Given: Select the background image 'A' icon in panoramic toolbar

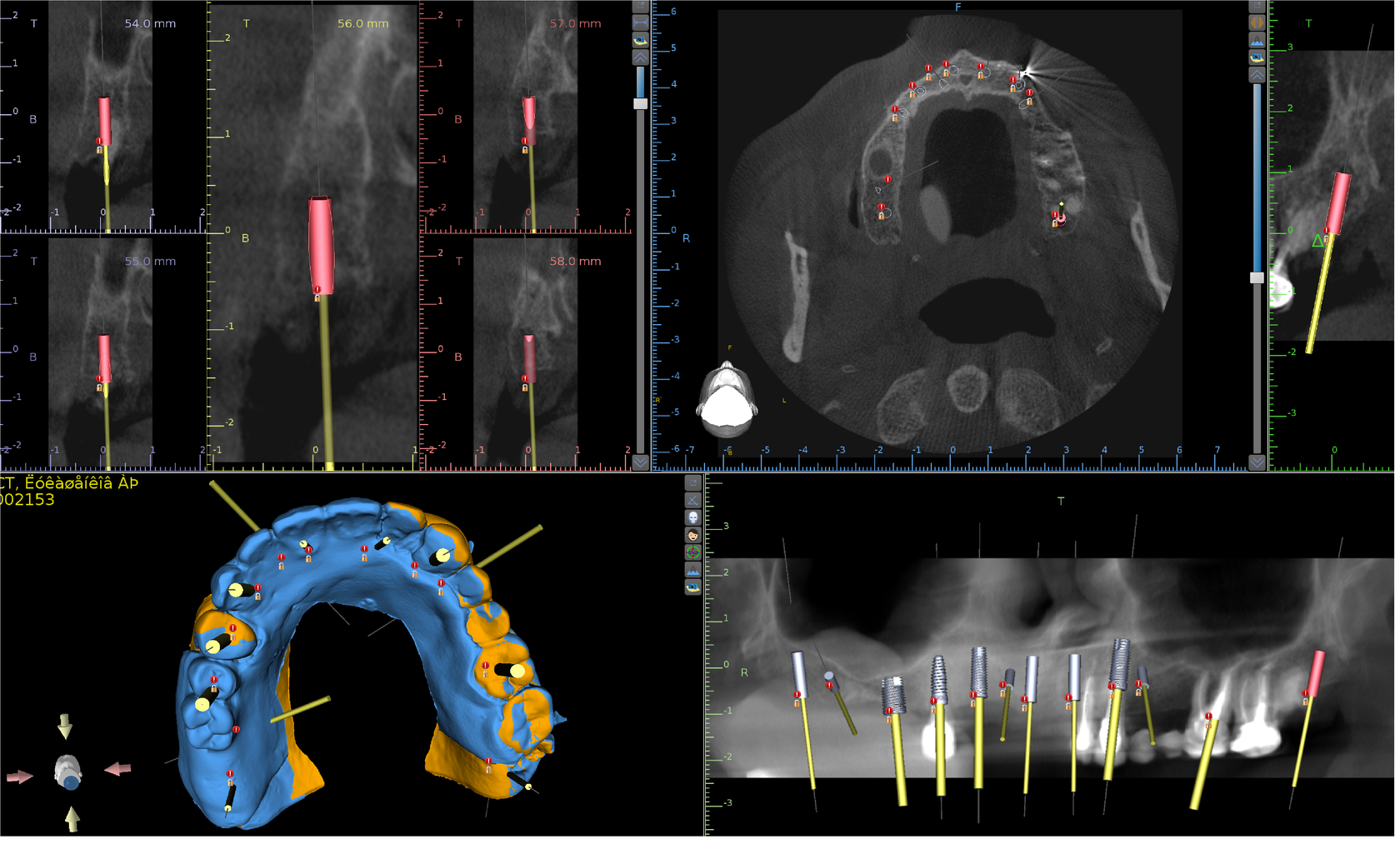Looking at the screenshot, I should click(693, 568).
